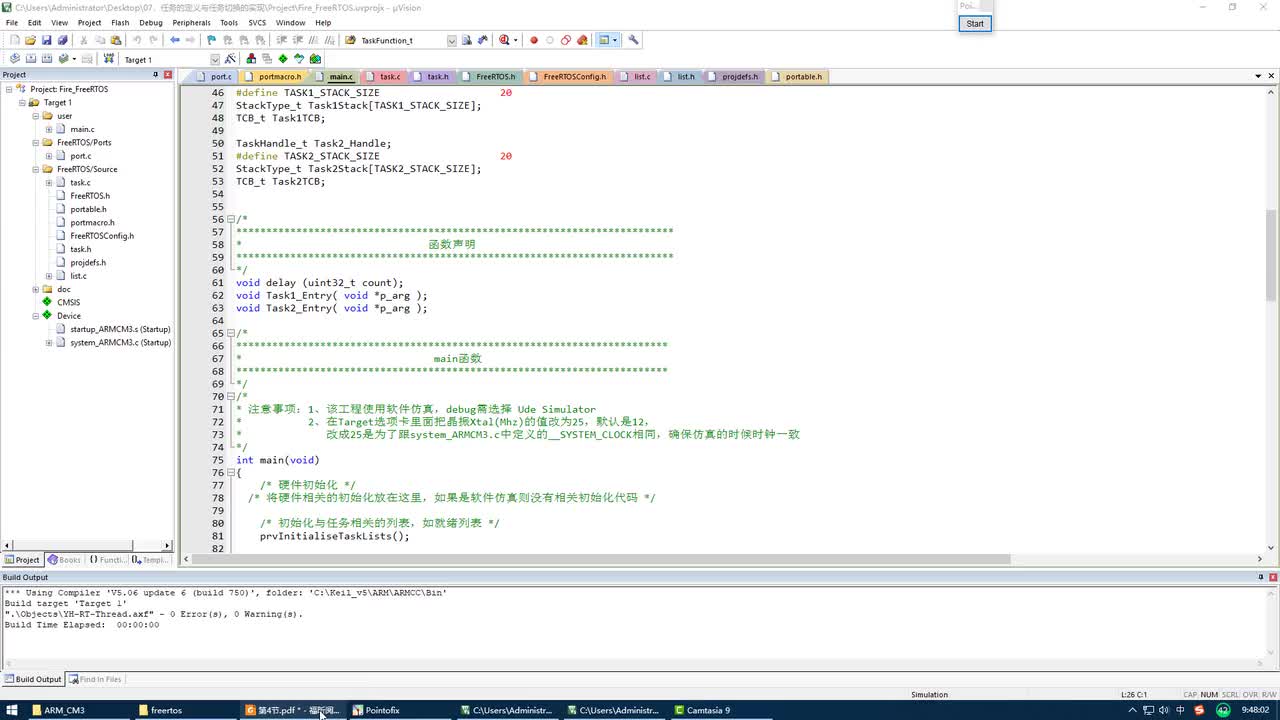
Task: Select CMSIS component in project tree
Action: click(x=68, y=302)
